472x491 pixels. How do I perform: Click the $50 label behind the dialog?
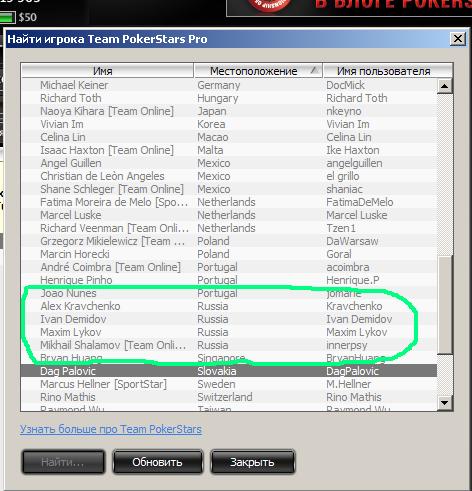click(x=27, y=17)
